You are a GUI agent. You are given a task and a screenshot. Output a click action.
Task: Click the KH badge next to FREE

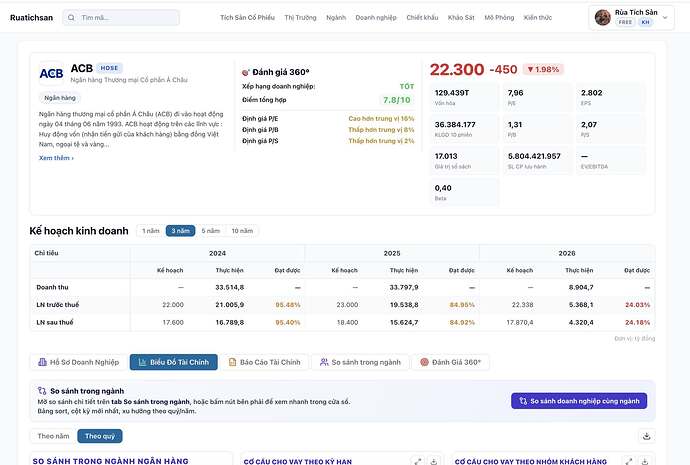[645, 22]
